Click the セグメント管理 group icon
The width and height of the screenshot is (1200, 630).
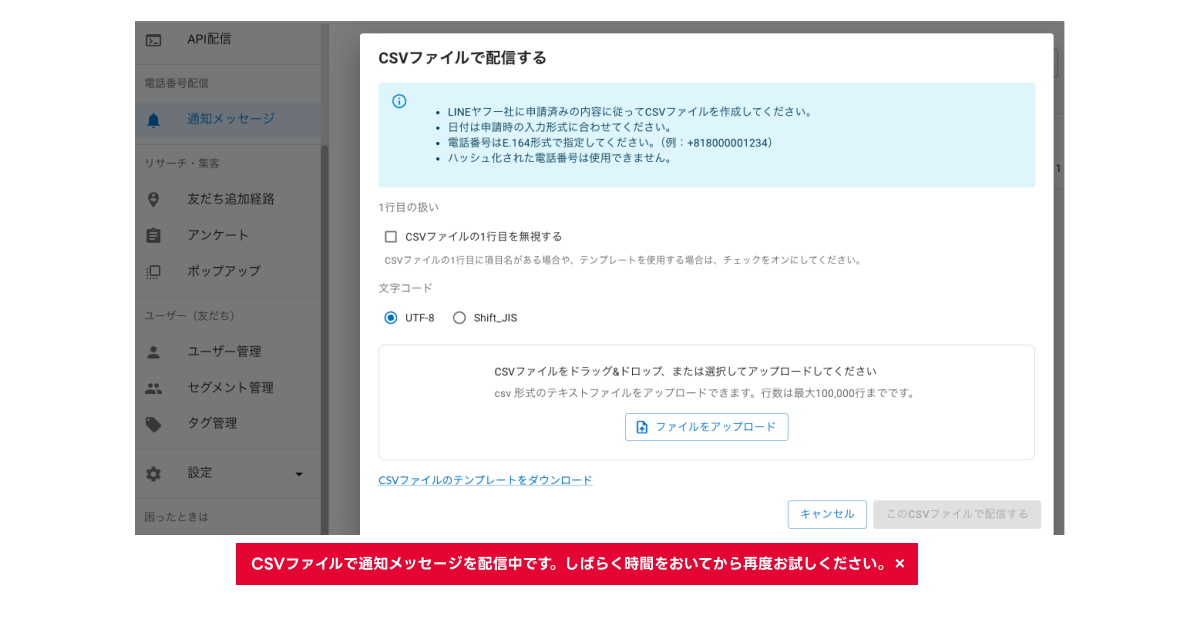click(154, 388)
